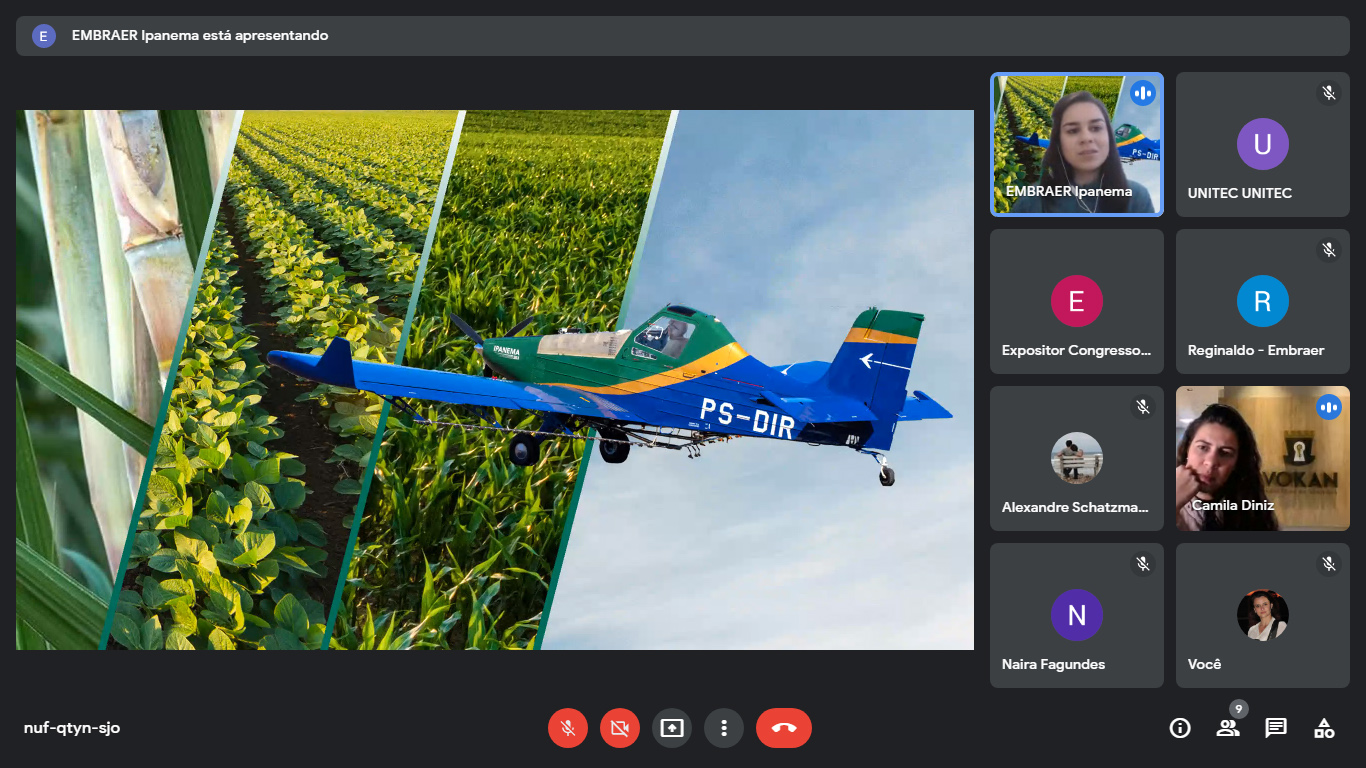This screenshot has width=1366, height=768.
Task: Show the participants list icon
Action: pos(1228,728)
